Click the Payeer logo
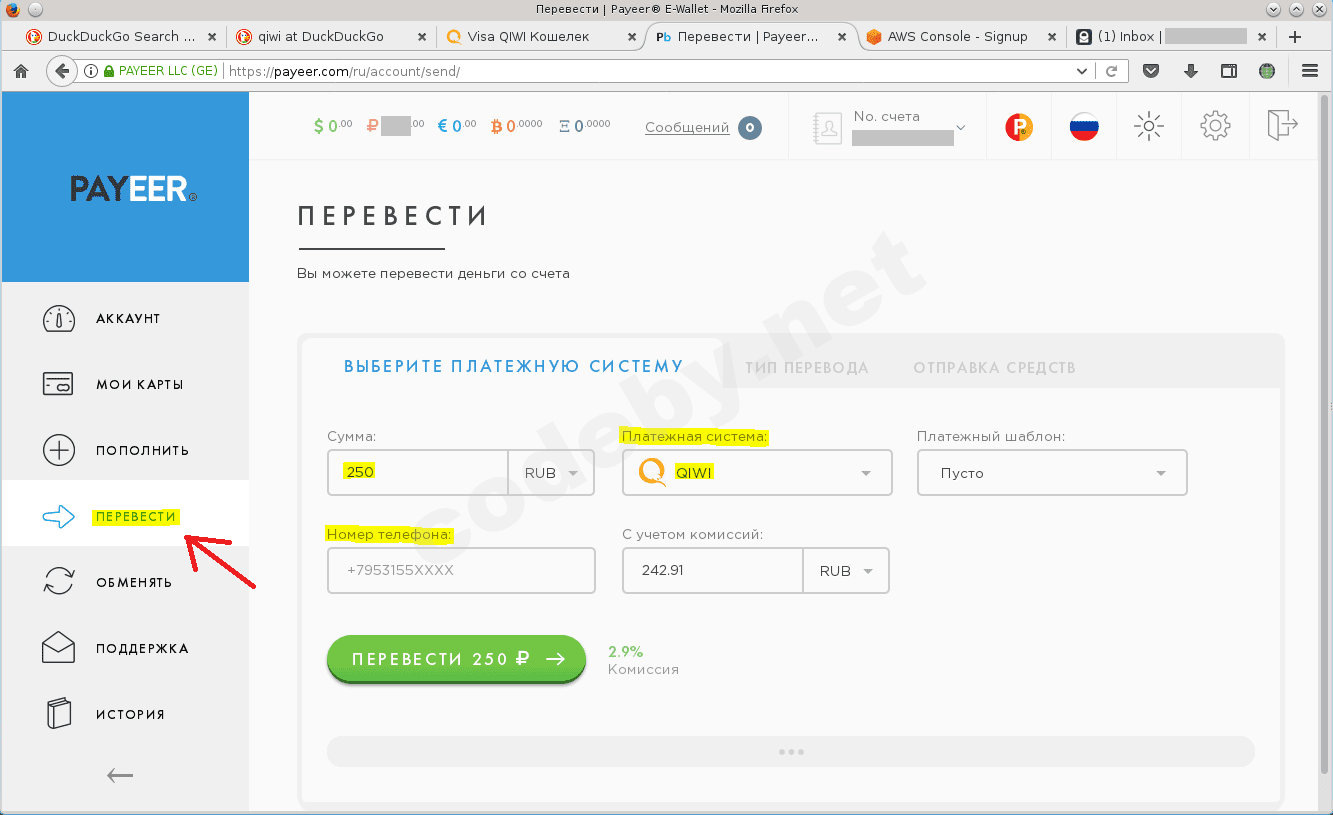 [x=133, y=188]
